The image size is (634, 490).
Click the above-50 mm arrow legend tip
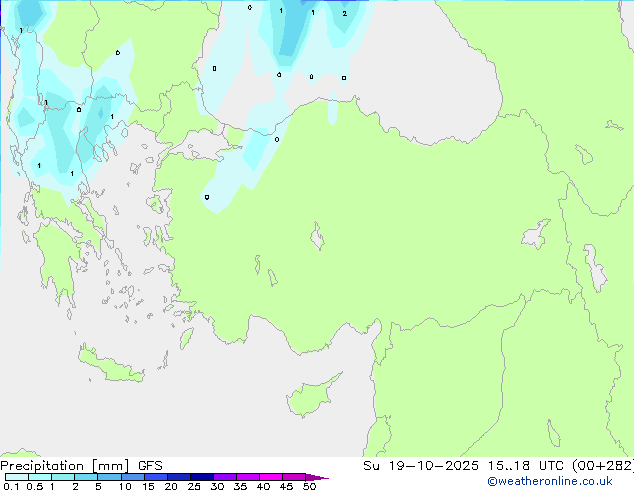pos(317,478)
